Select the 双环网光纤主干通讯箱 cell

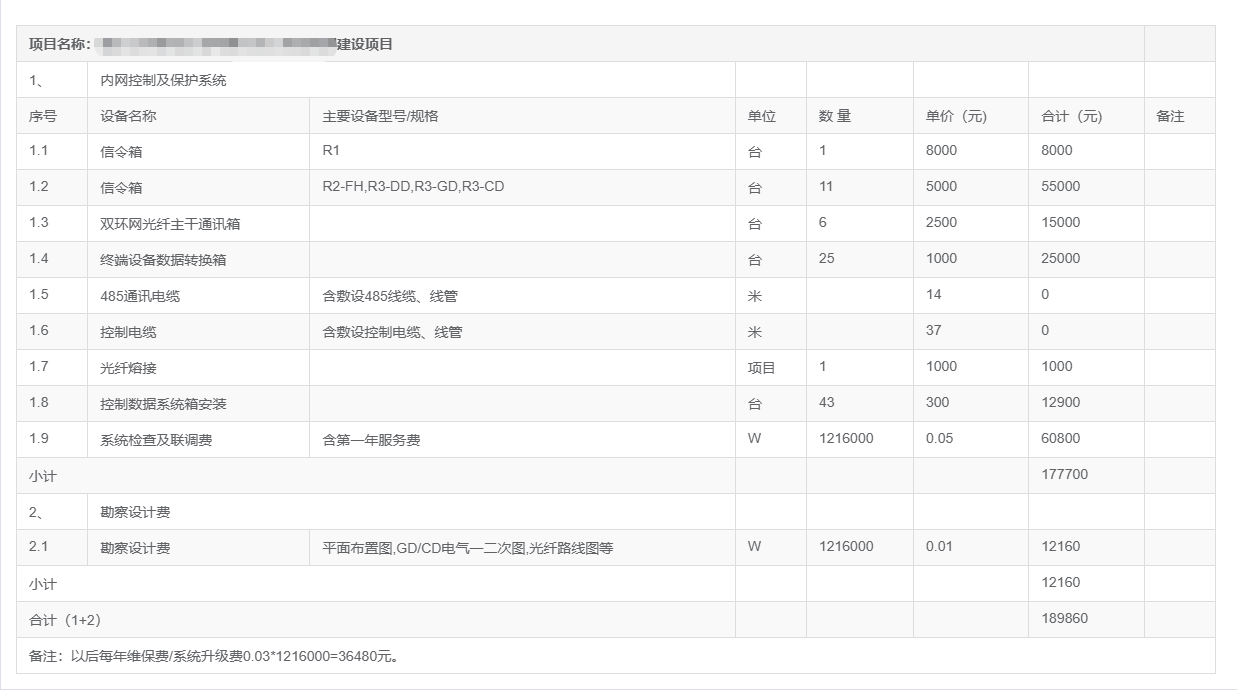(170, 224)
